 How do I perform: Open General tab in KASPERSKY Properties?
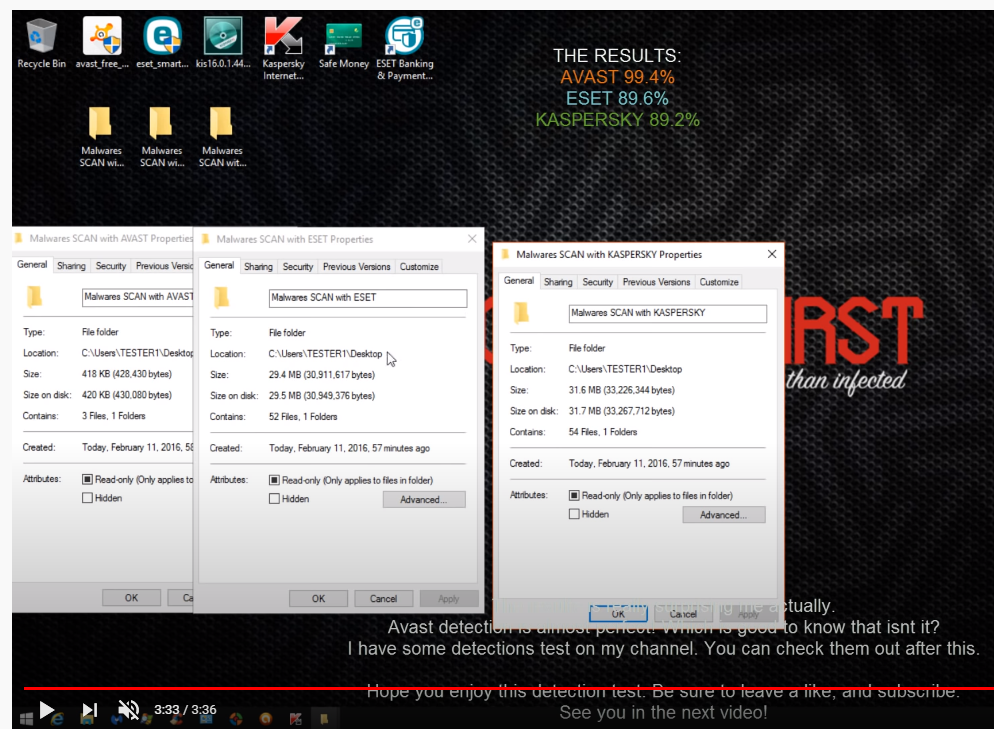[519, 281]
